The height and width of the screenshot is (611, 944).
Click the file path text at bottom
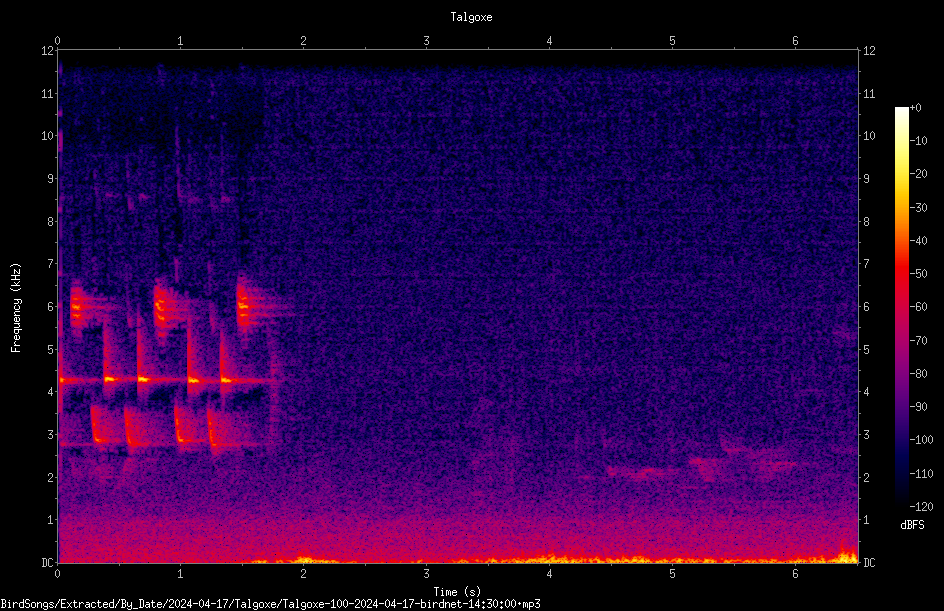pos(270,604)
